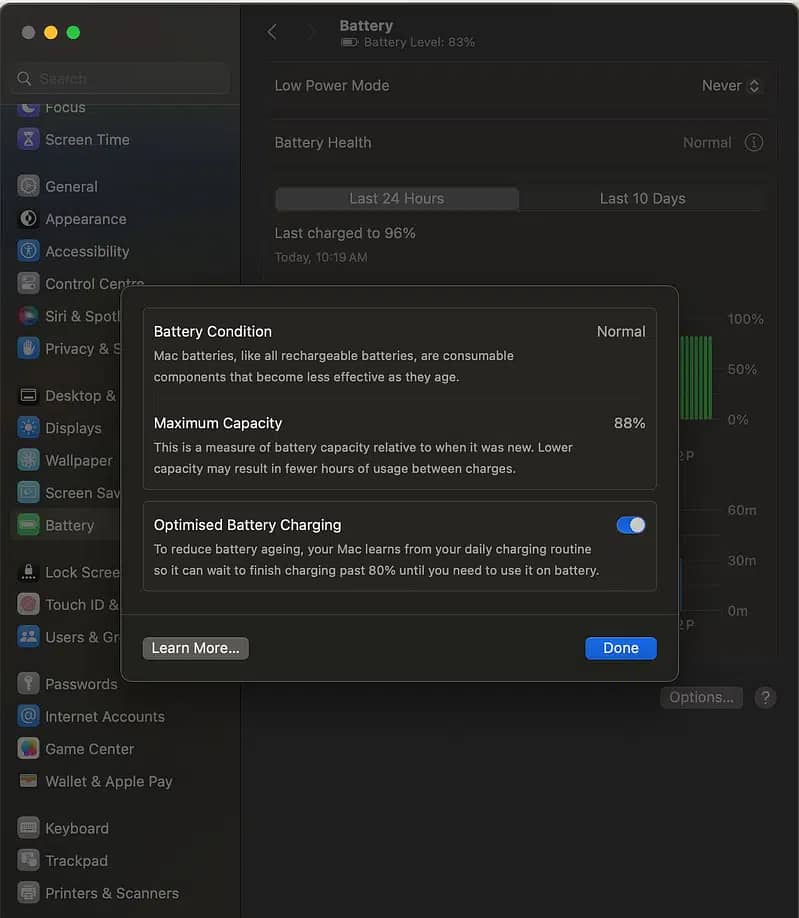
Task: Open Lock Screen icon in sidebar
Action: pyautogui.click(x=28, y=572)
